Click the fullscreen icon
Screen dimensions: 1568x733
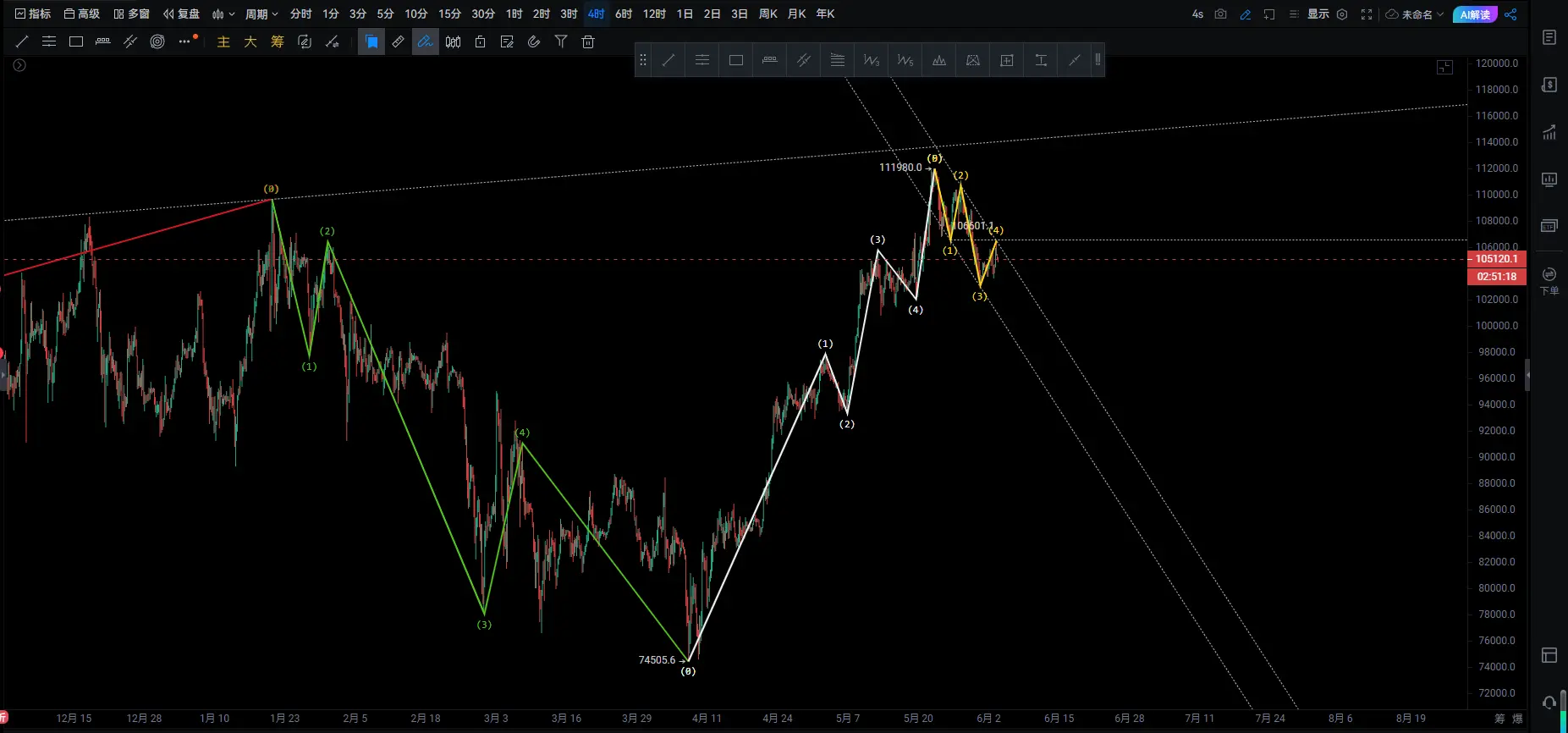coord(1367,14)
